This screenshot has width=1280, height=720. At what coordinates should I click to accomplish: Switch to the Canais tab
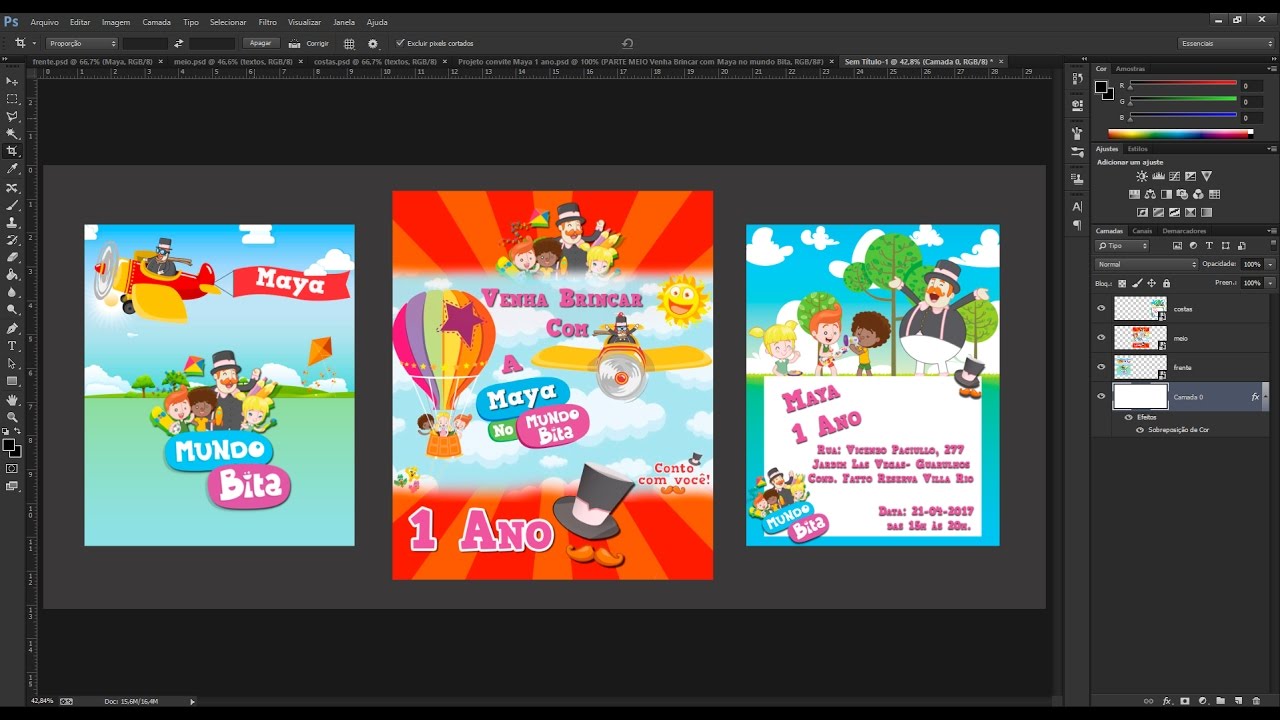[x=1141, y=231]
